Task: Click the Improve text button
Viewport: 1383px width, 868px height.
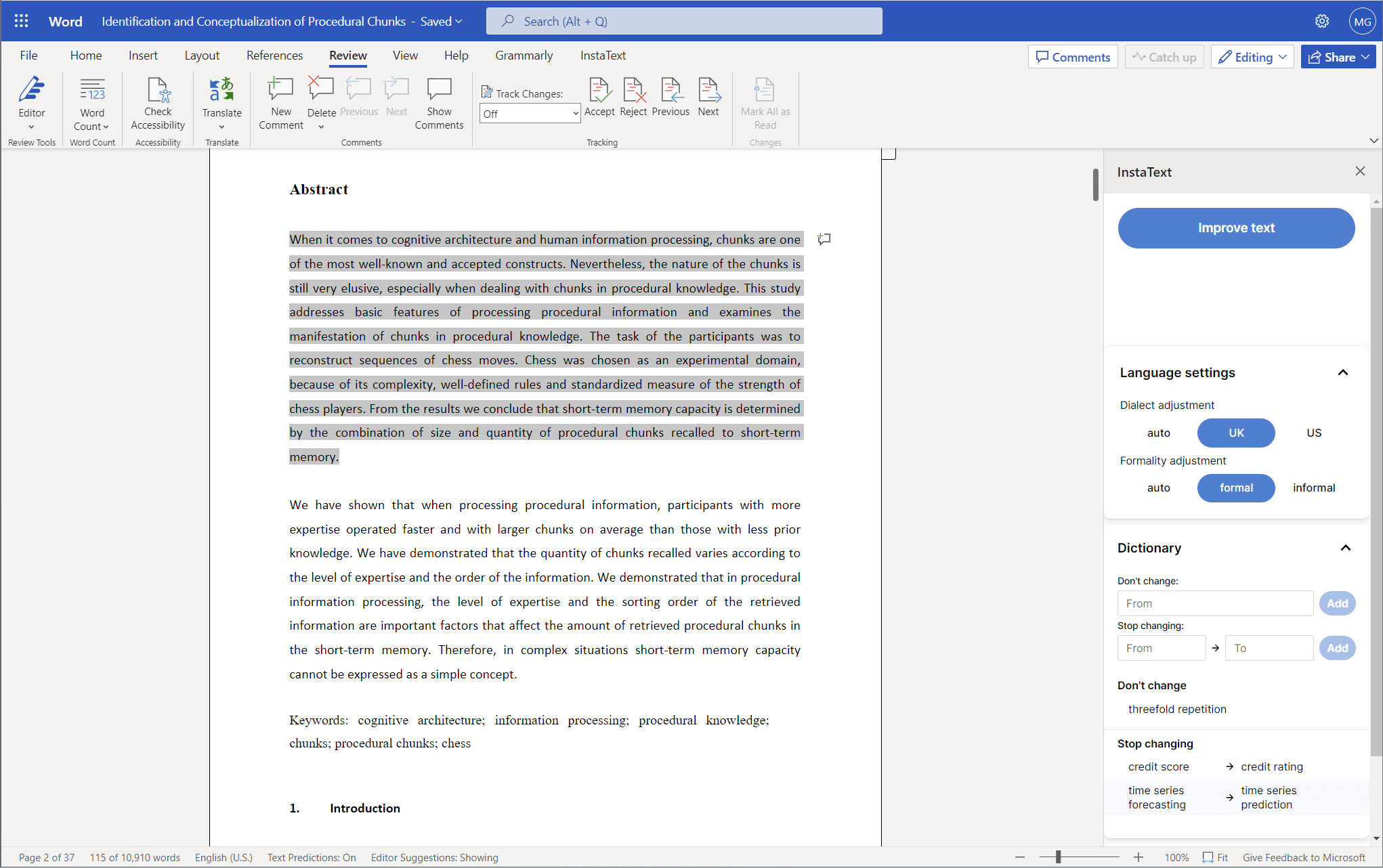Action: pos(1235,227)
